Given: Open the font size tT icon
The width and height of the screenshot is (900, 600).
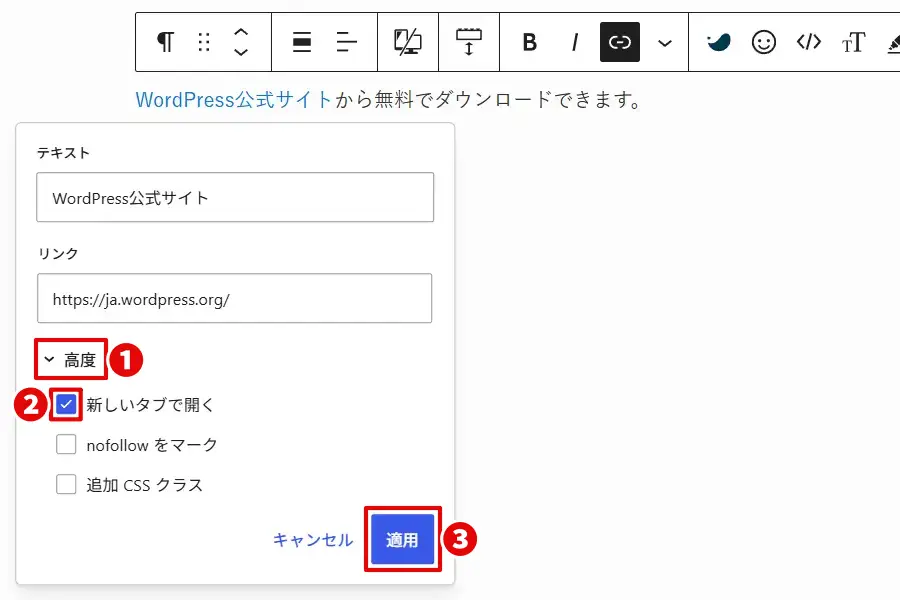Looking at the screenshot, I should [854, 42].
